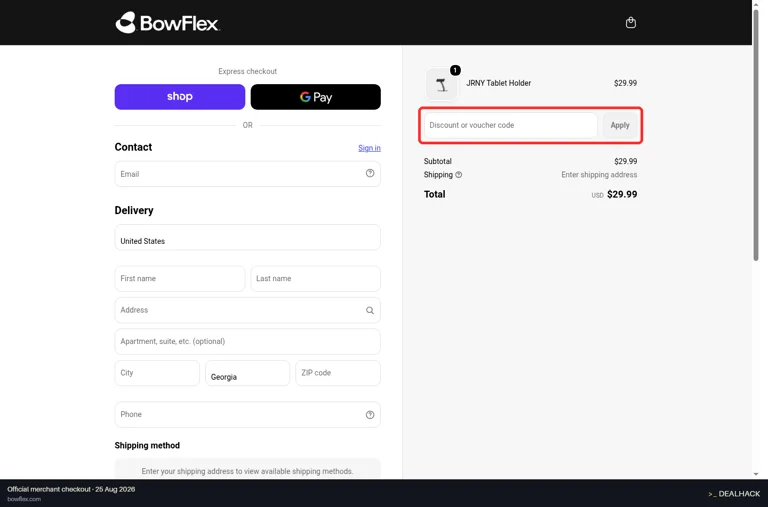Click the Enter shipping address text
Screen dimensions: 768x507
(599, 175)
